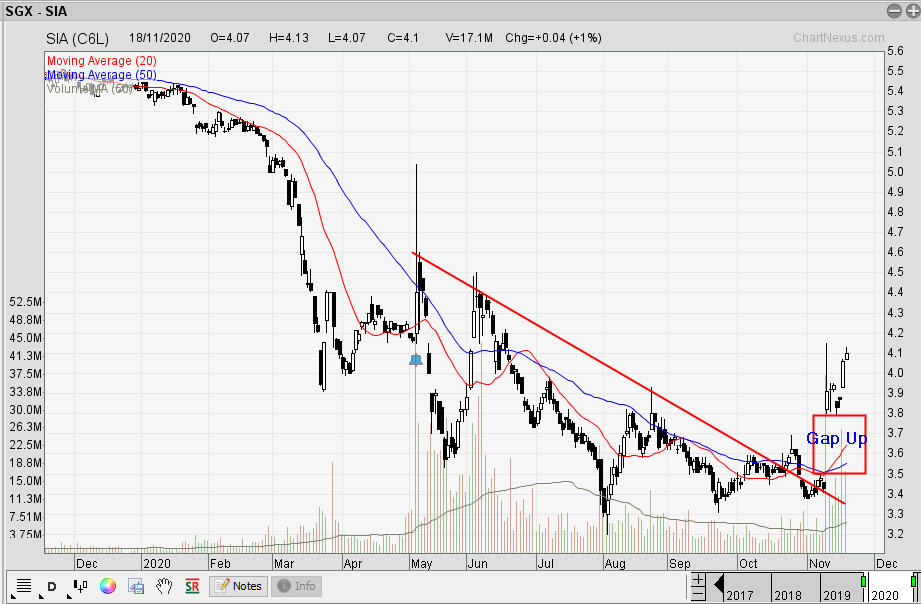
Task: Click the SIA (C6L) stock label
Action: coord(78,39)
